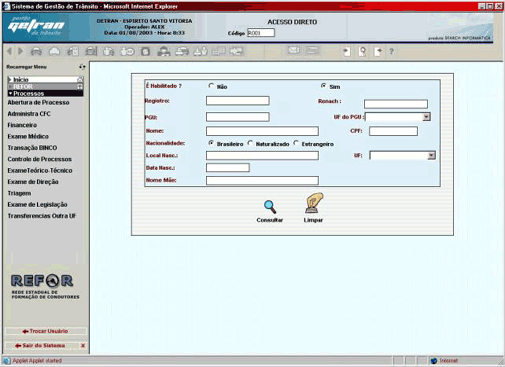Open the UF dropdown beside Local Nasc.
The width and height of the screenshot is (505, 367).
[431, 155]
